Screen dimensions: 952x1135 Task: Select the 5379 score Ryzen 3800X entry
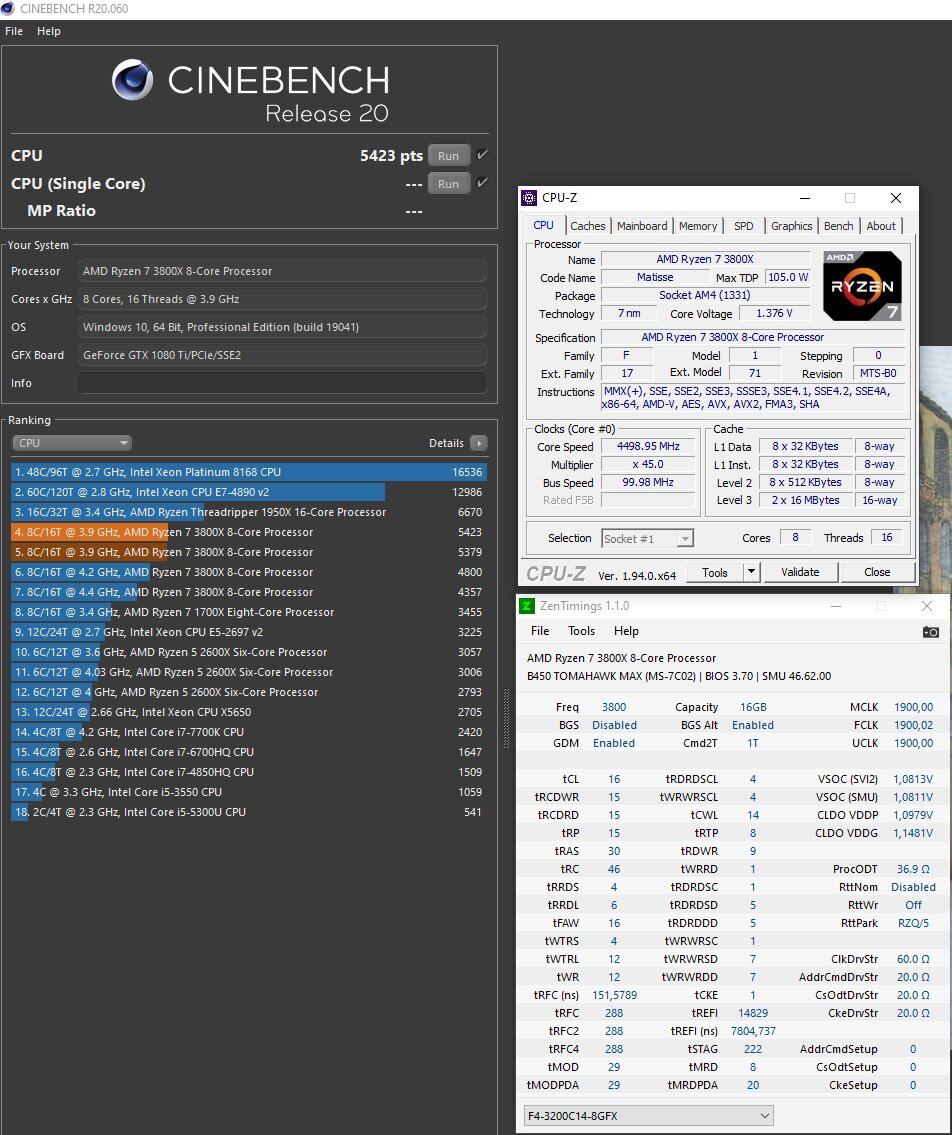click(x=249, y=552)
